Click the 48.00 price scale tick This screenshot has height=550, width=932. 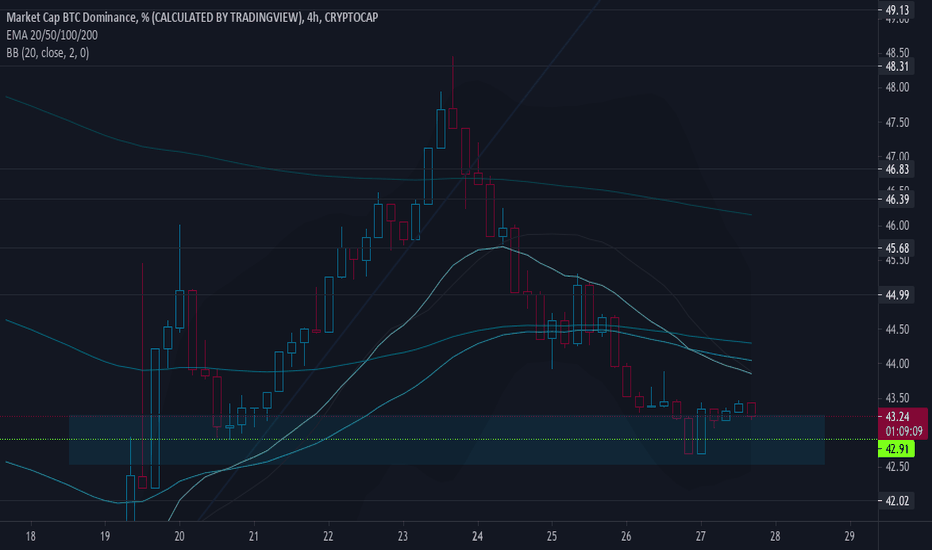coord(897,87)
